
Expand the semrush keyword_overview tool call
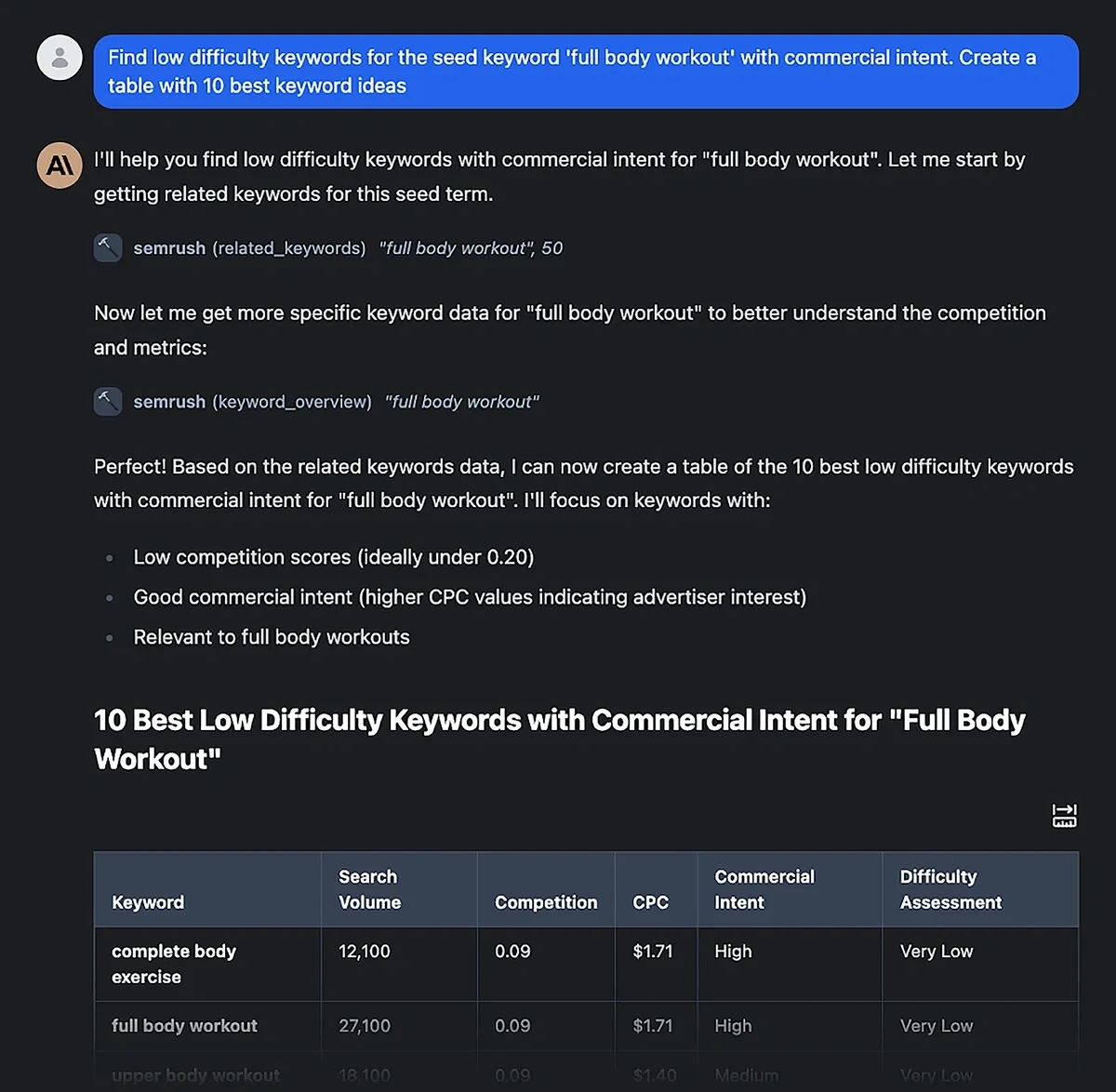coord(252,402)
